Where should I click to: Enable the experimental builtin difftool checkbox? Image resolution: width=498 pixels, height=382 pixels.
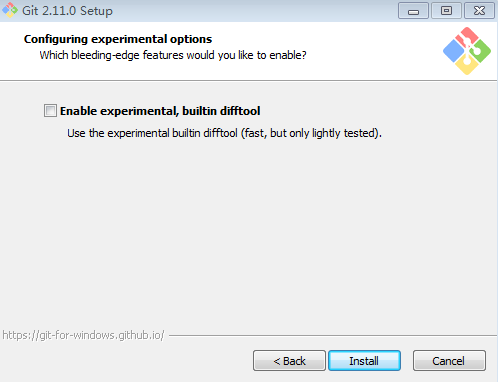(x=50, y=111)
